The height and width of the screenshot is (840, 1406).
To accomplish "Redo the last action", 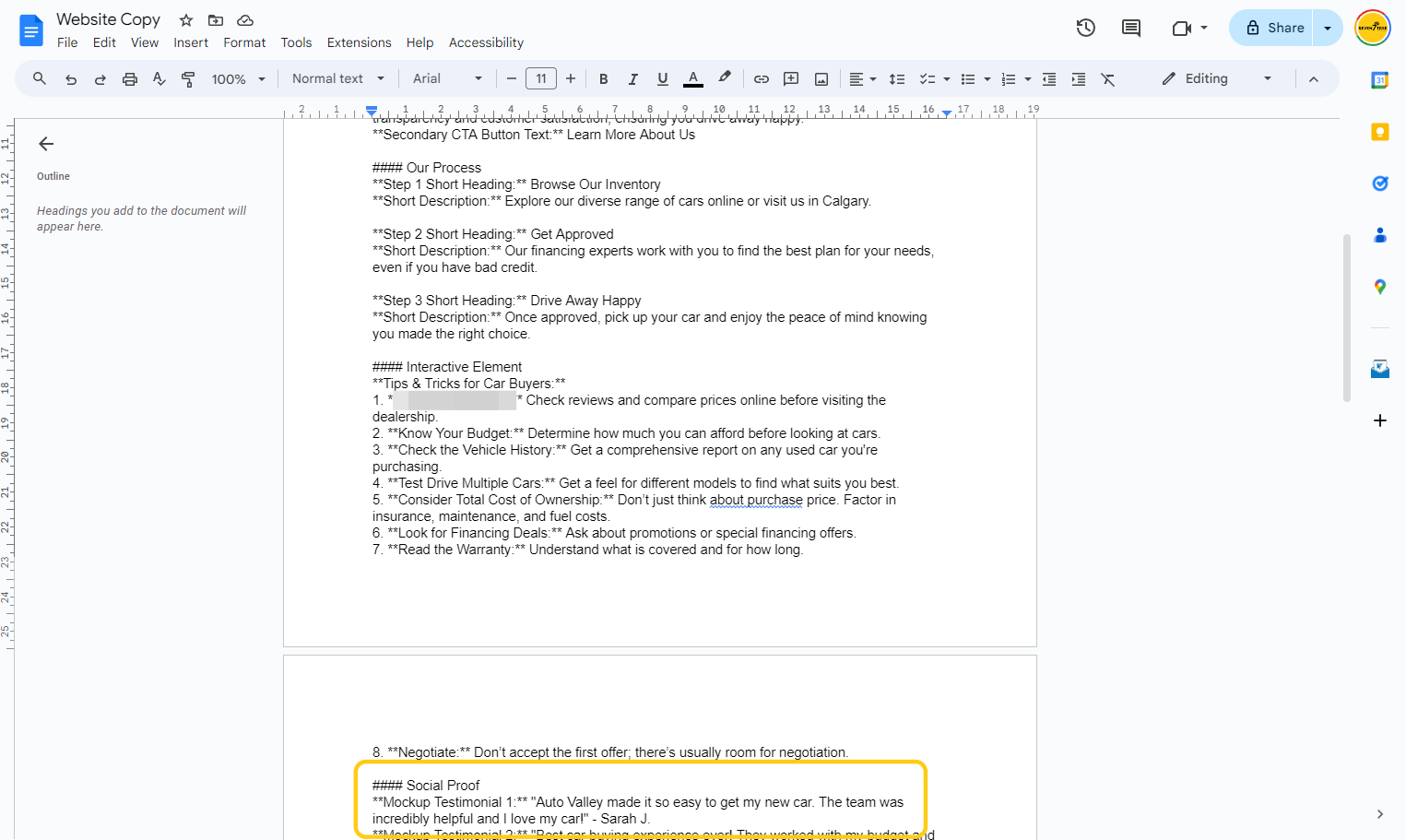I will tap(100, 79).
